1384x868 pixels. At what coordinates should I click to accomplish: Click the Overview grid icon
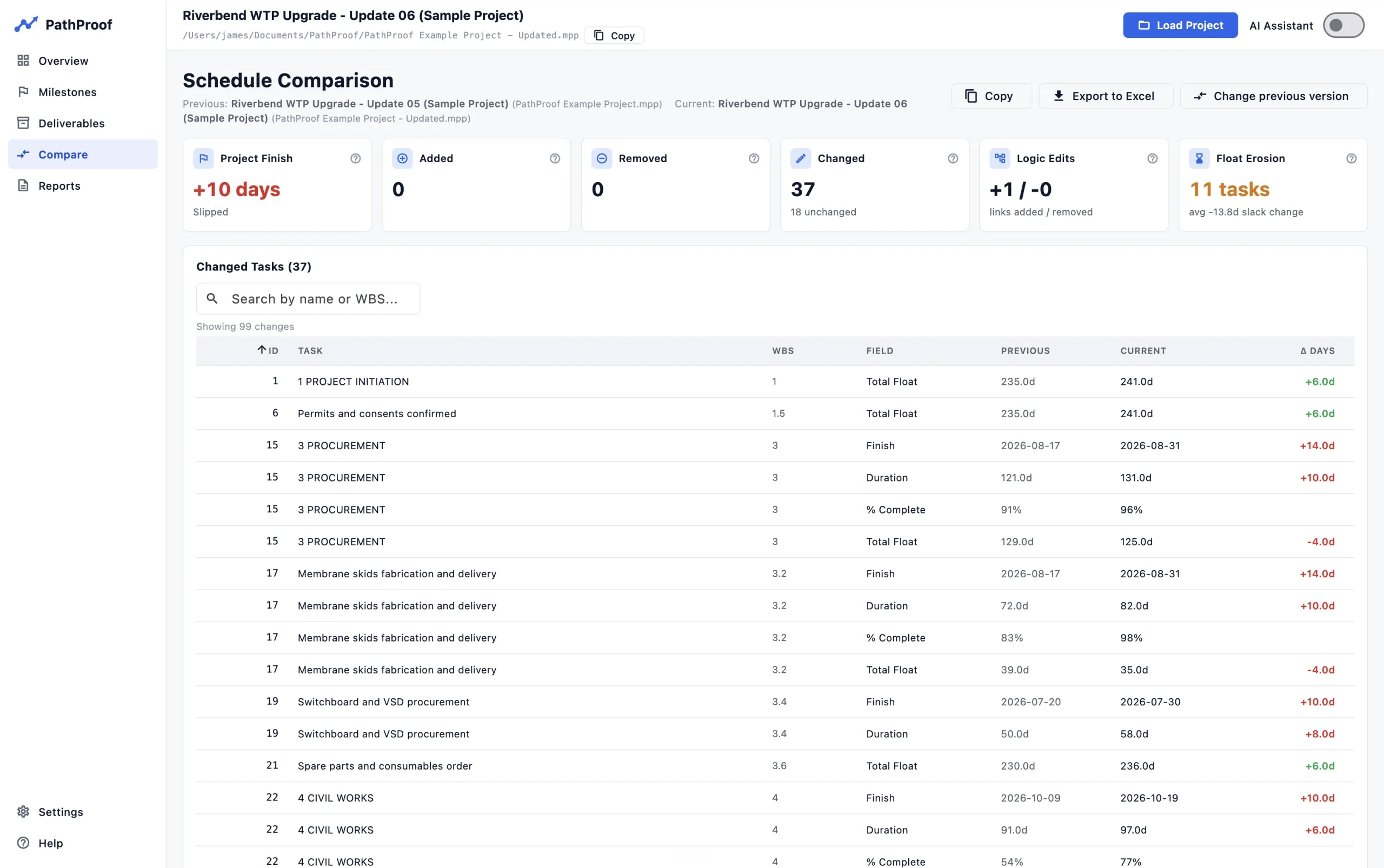coord(23,61)
